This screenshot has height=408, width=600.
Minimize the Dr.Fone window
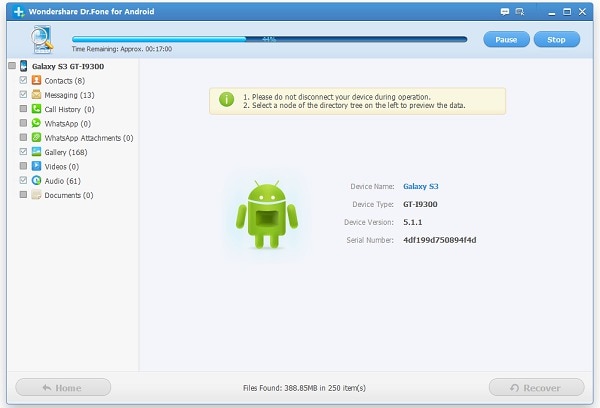[551, 12]
